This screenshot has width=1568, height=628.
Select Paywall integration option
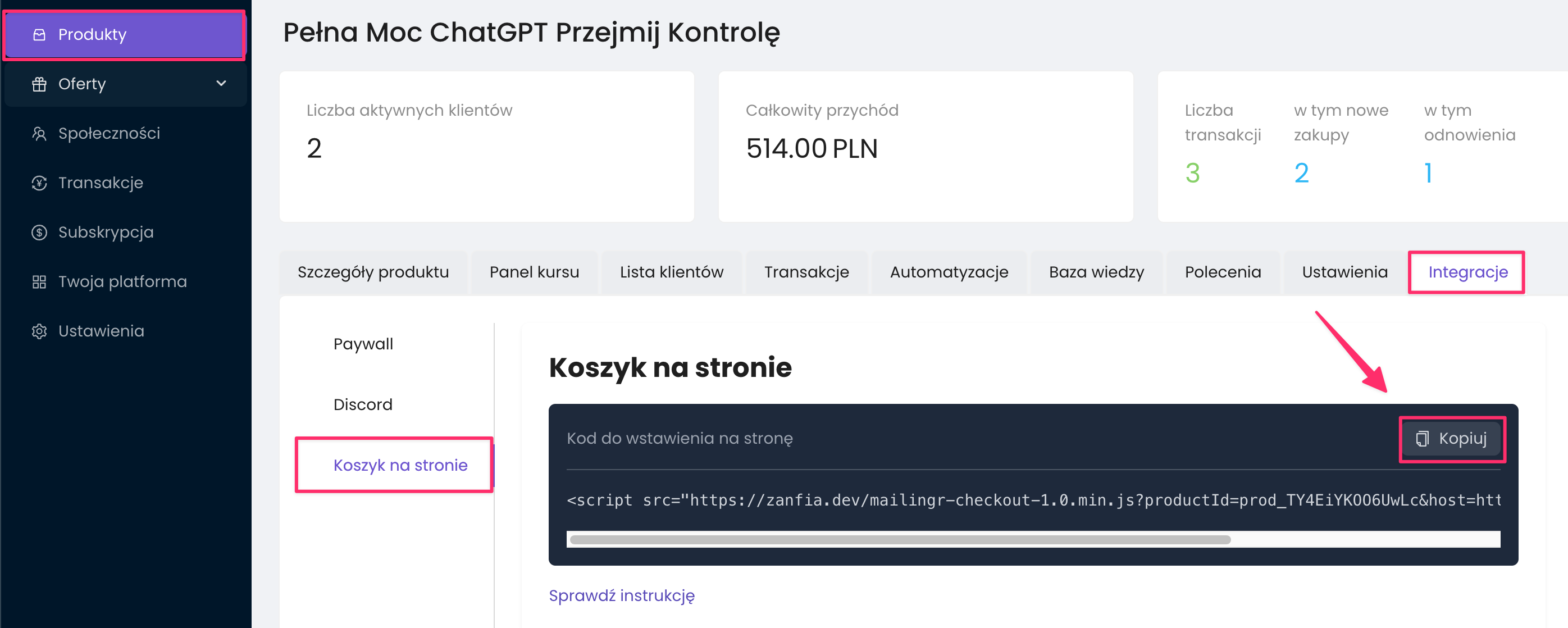363,344
